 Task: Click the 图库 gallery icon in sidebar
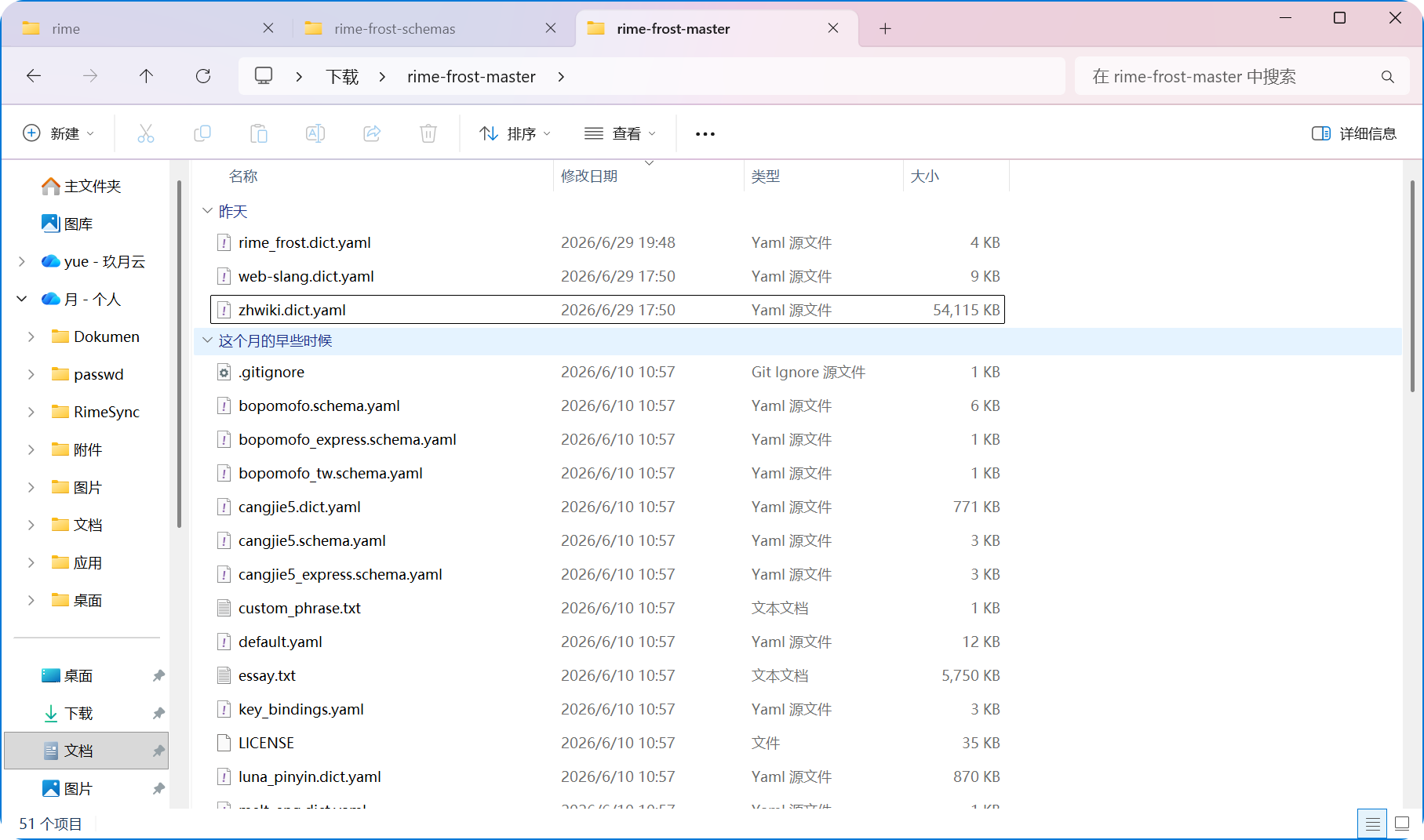tap(51, 224)
